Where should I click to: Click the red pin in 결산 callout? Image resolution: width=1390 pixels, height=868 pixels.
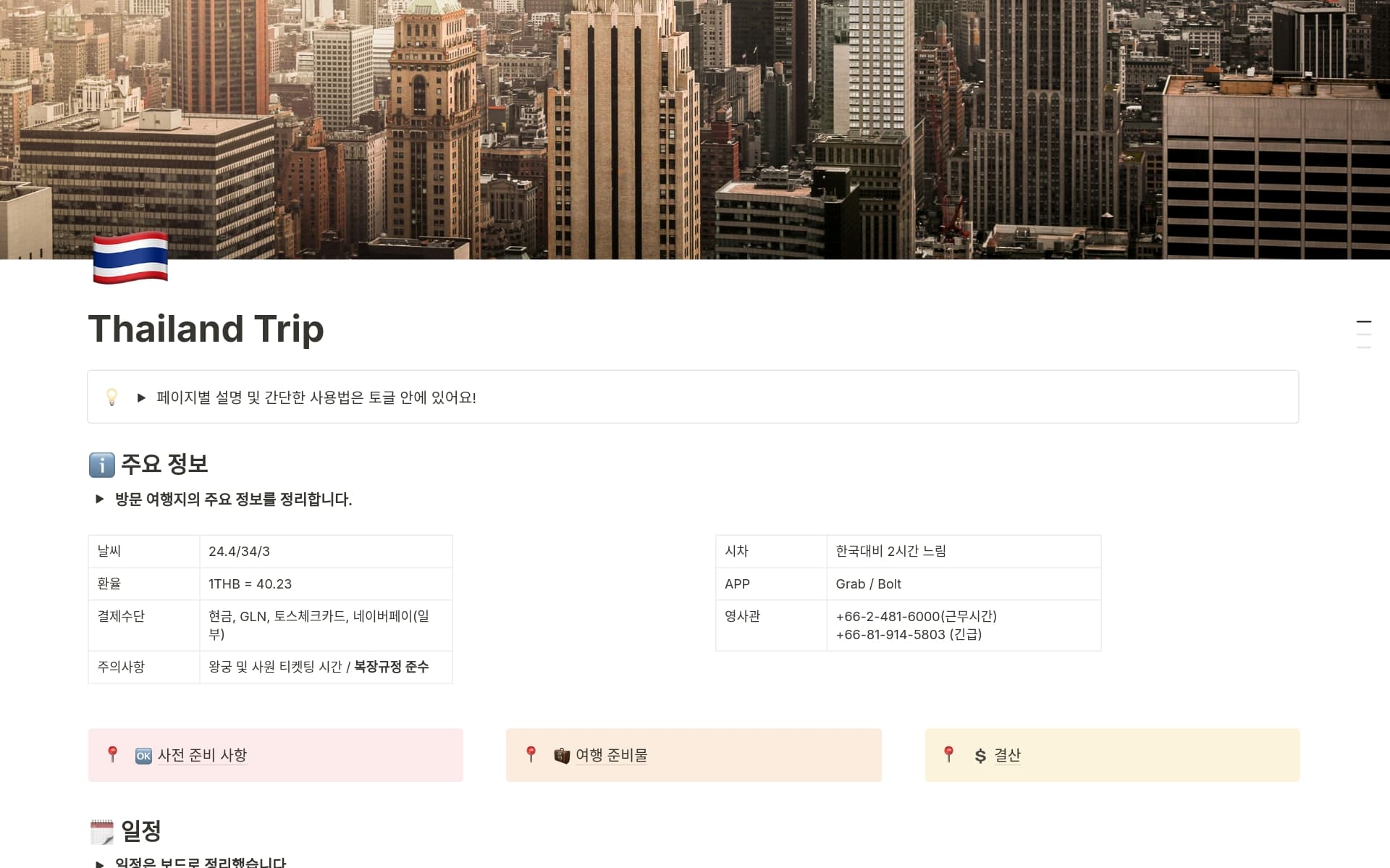(948, 754)
